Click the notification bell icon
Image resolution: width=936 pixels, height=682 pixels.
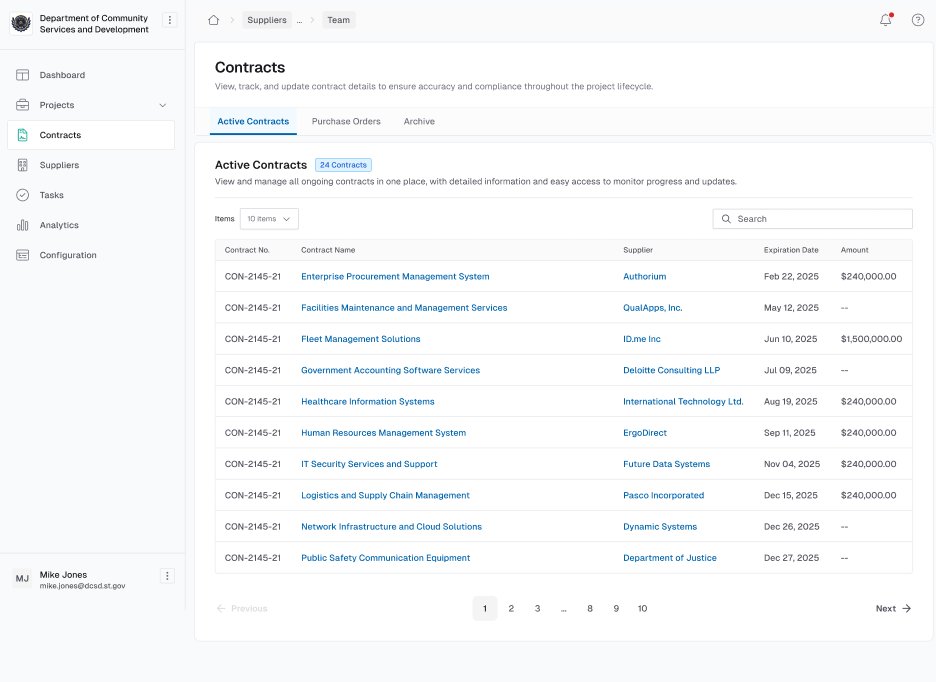click(x=885, y=20)
